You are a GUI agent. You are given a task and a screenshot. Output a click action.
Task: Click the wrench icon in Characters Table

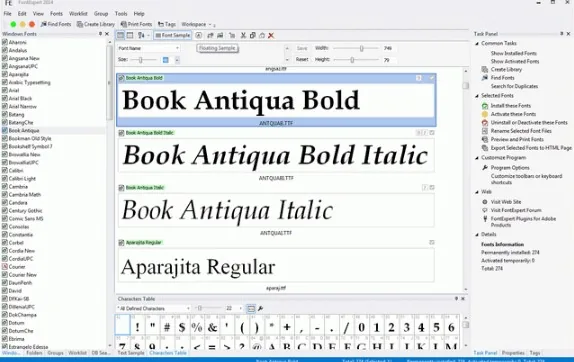click(x=261, y=309)
